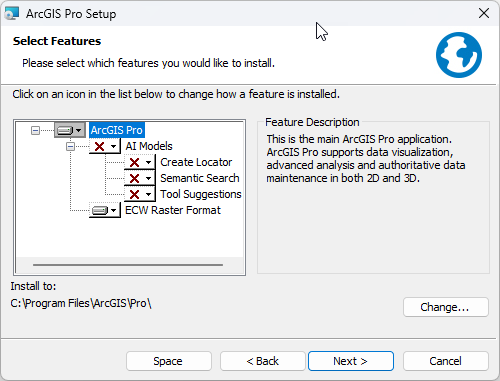Image resolution: width=500 pixels, height=381 pixels.
Task: Click the Change... install location button
Action: (x=446, y=307)
